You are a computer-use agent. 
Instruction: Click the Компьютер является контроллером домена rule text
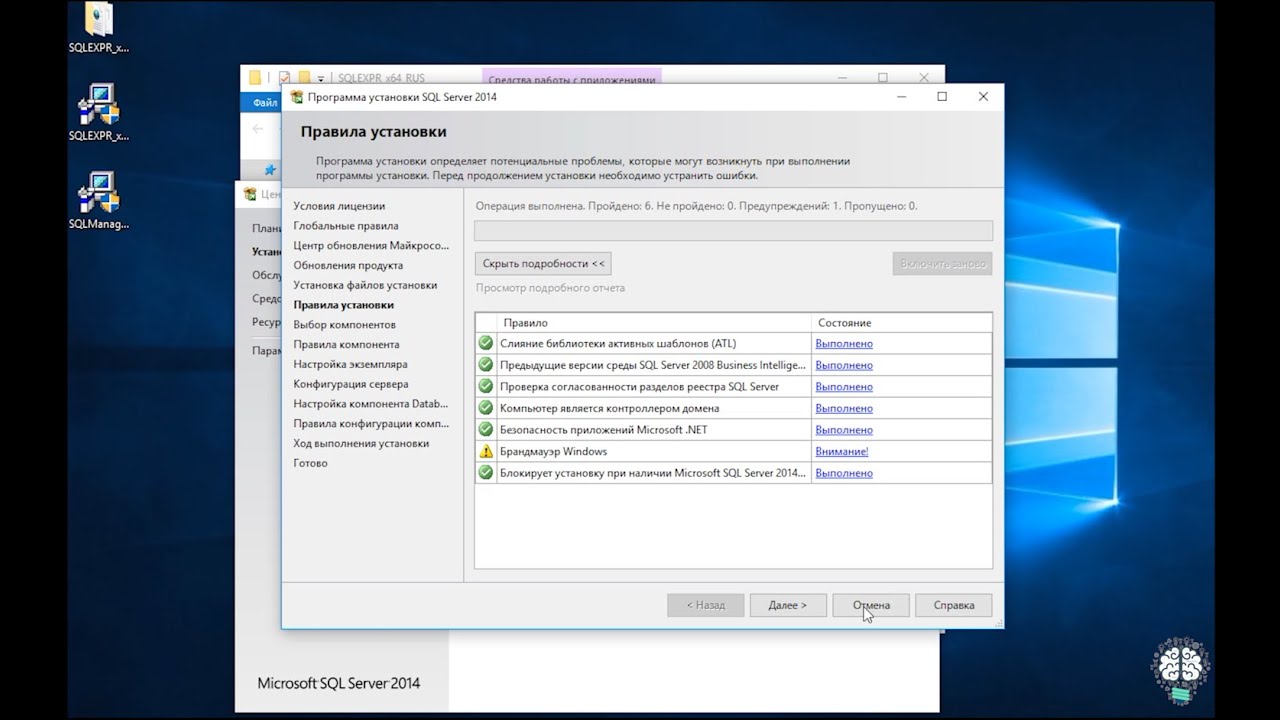click(x=609, y=408)
